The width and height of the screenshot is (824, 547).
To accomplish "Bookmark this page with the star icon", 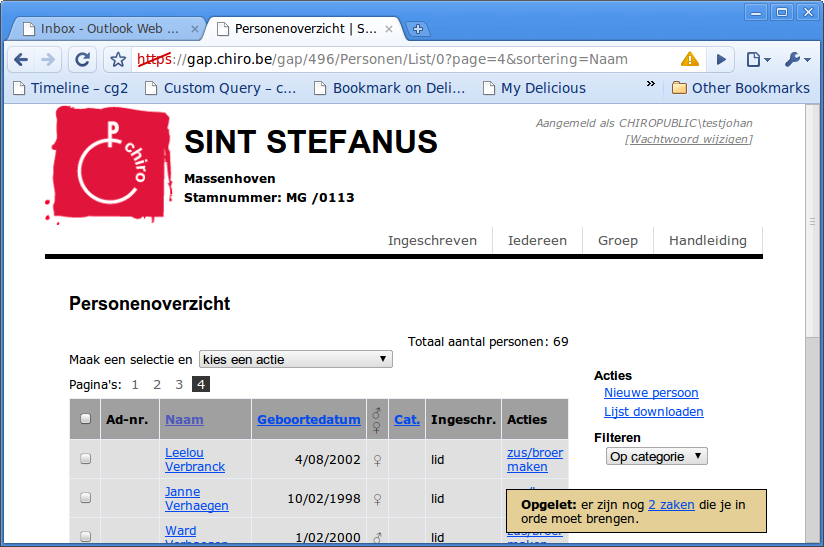I will [x=118, y=59].
